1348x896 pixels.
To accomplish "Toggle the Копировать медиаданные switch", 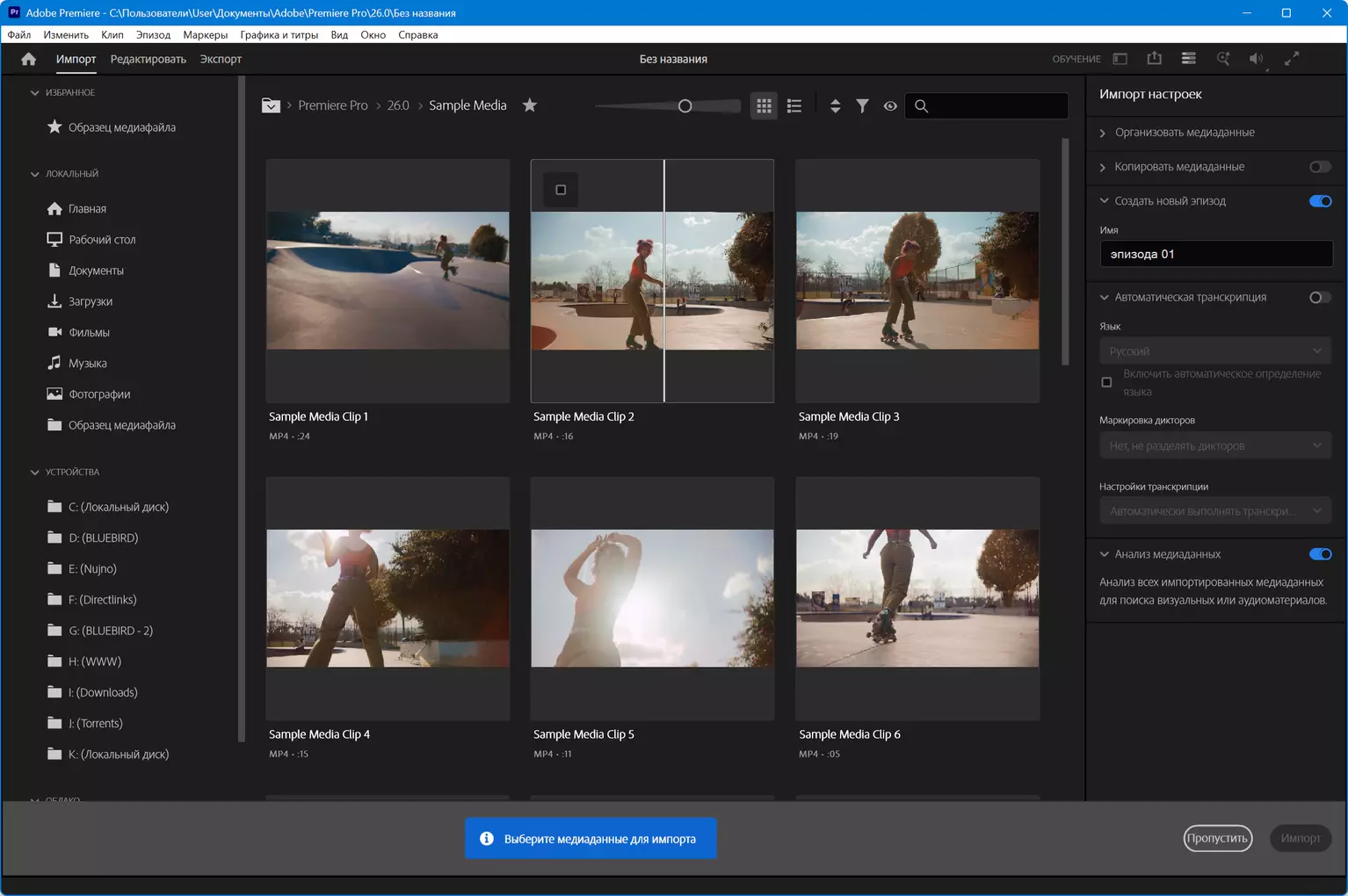I will [x=1320, y=167].
